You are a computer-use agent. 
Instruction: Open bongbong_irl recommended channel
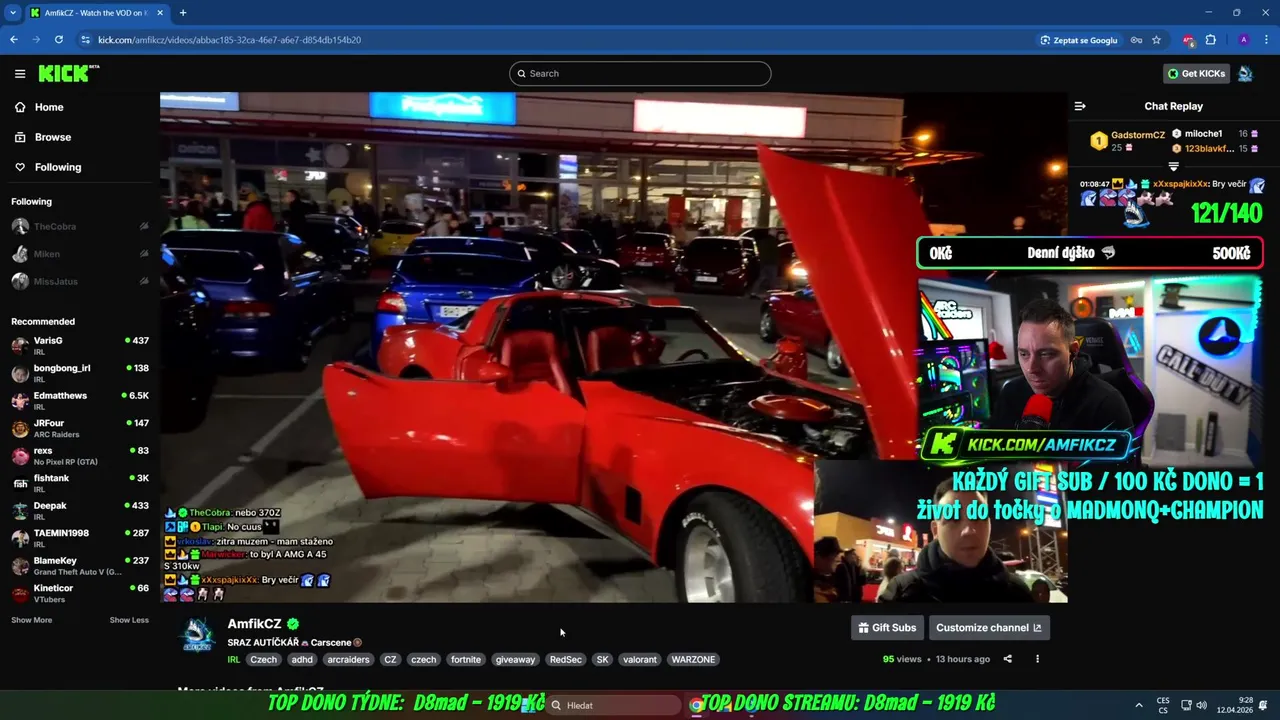(x=80, y=373)
